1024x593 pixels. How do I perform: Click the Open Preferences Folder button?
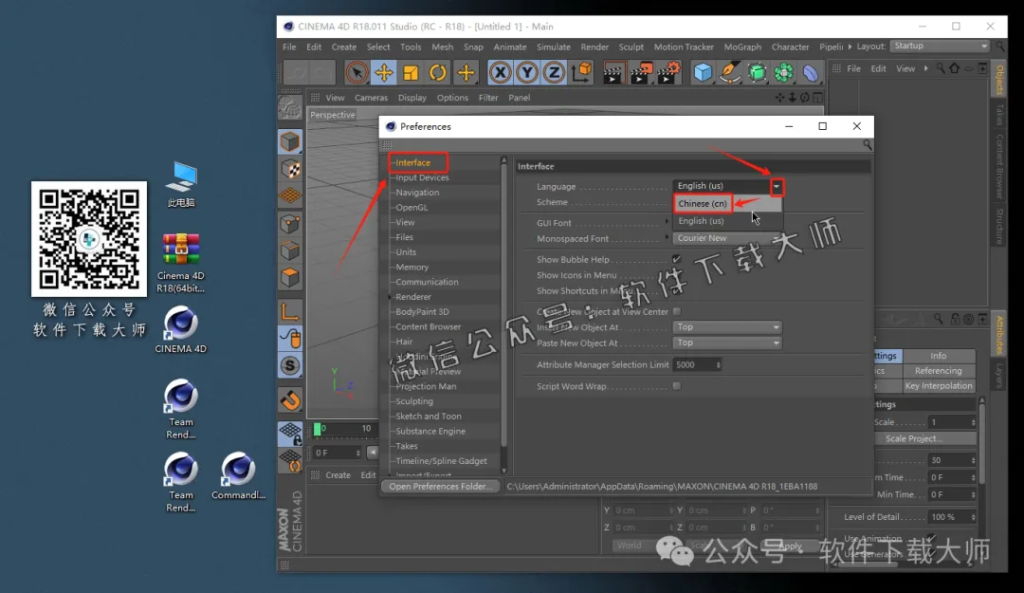[x=440, y=486]
